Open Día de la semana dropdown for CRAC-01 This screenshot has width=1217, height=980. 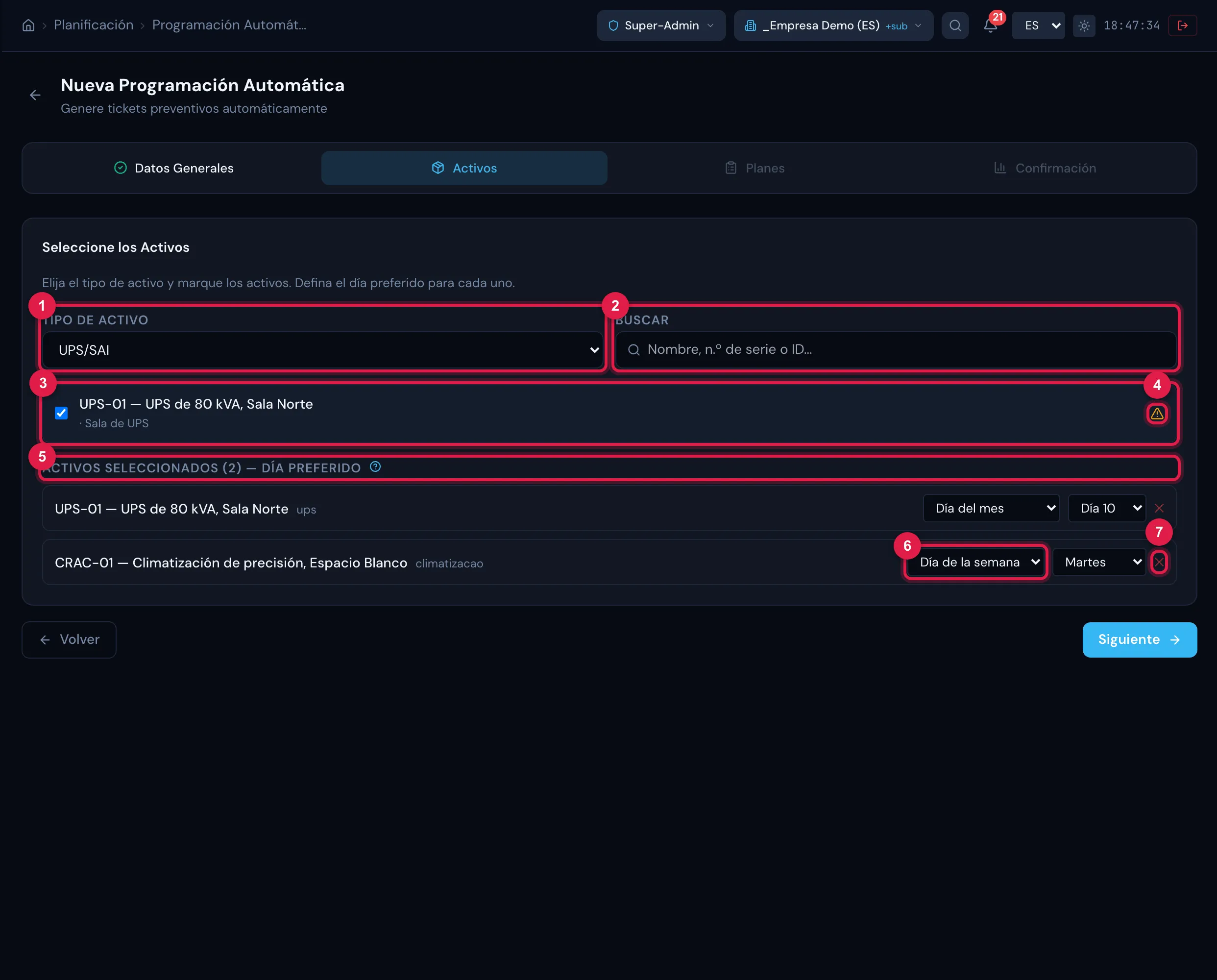976,562
